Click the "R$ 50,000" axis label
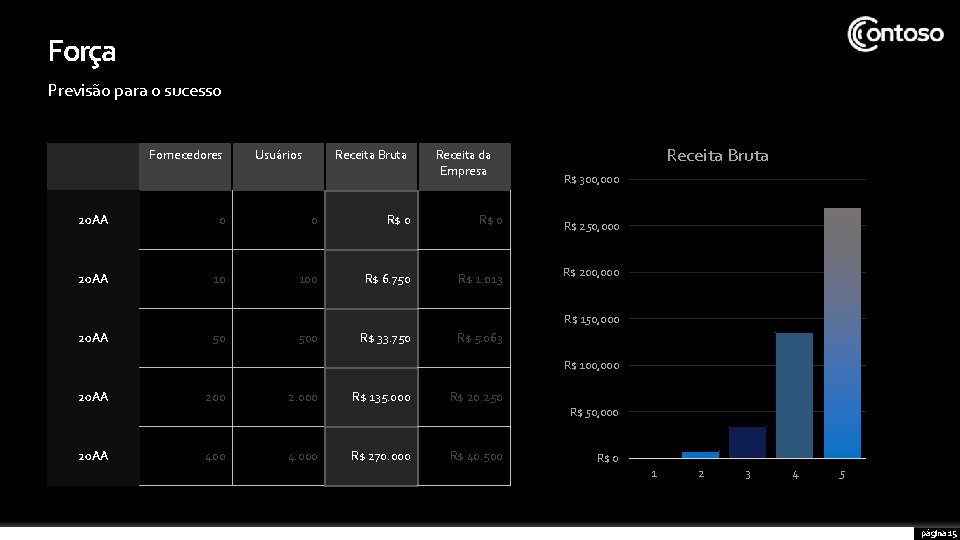This screenshot has height=540, width=960. pos(594,413)
